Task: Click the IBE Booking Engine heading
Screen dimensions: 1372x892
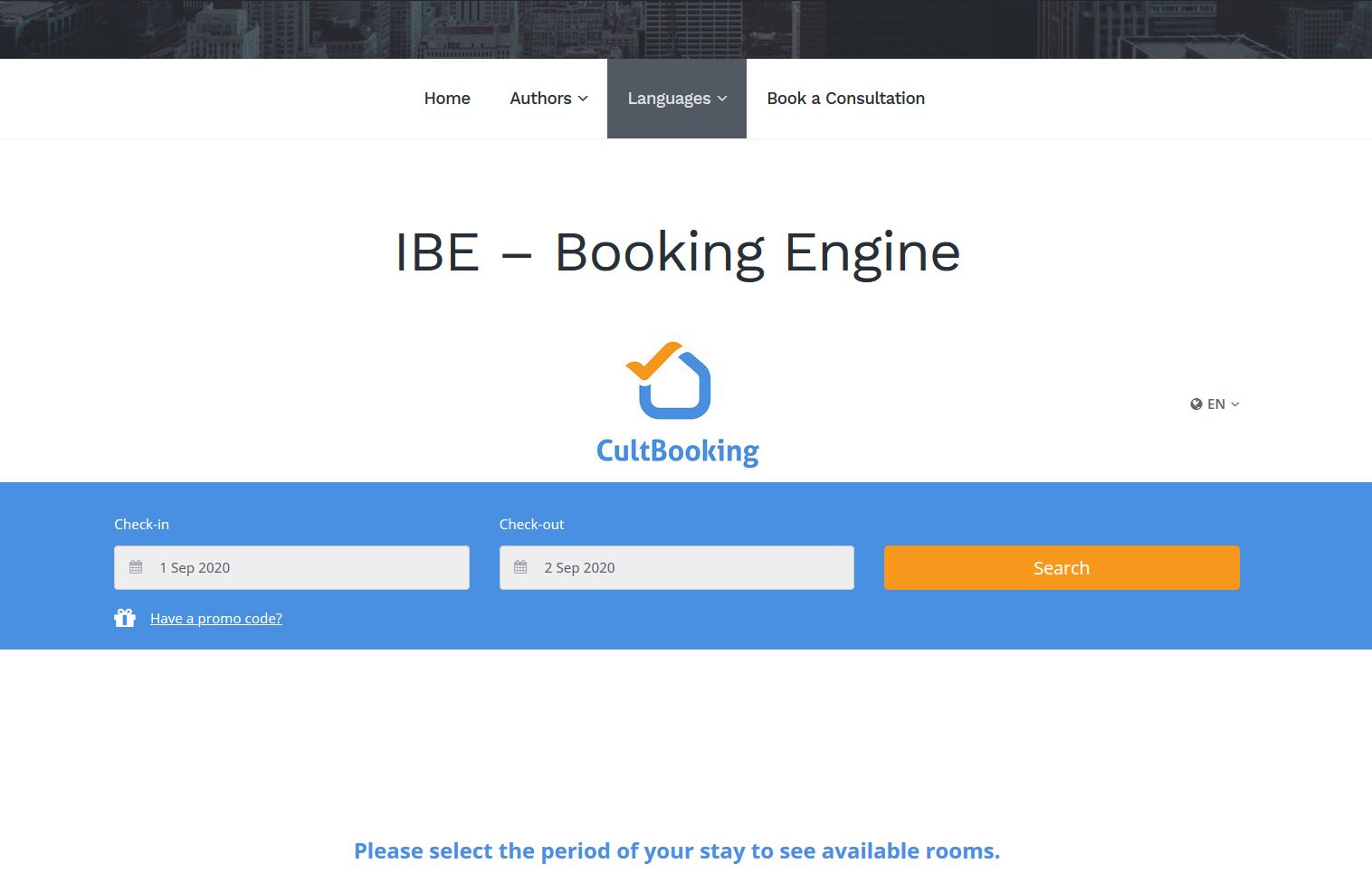Action: pos(677,253)
